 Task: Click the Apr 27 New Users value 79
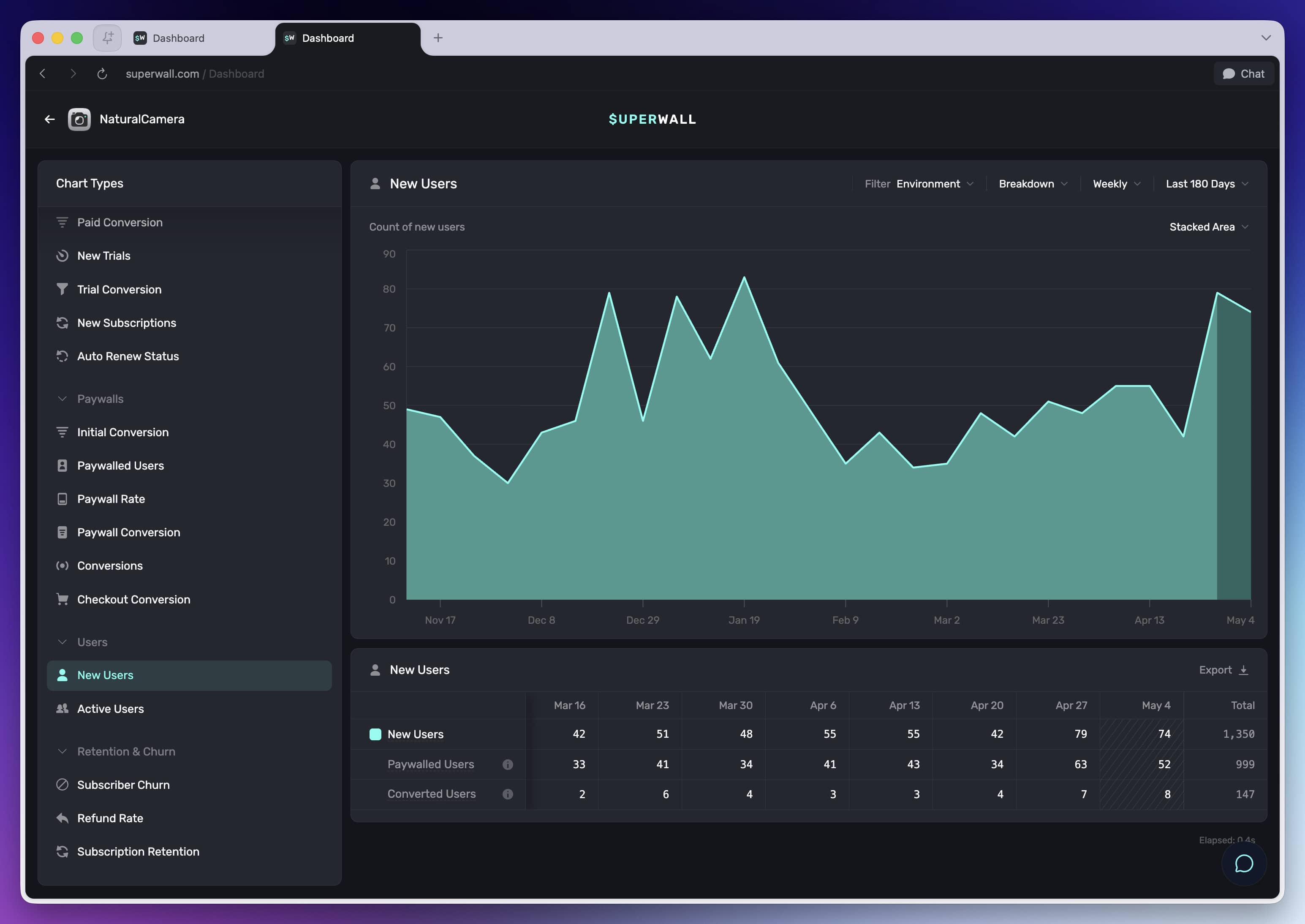[x=1080, y=734]
